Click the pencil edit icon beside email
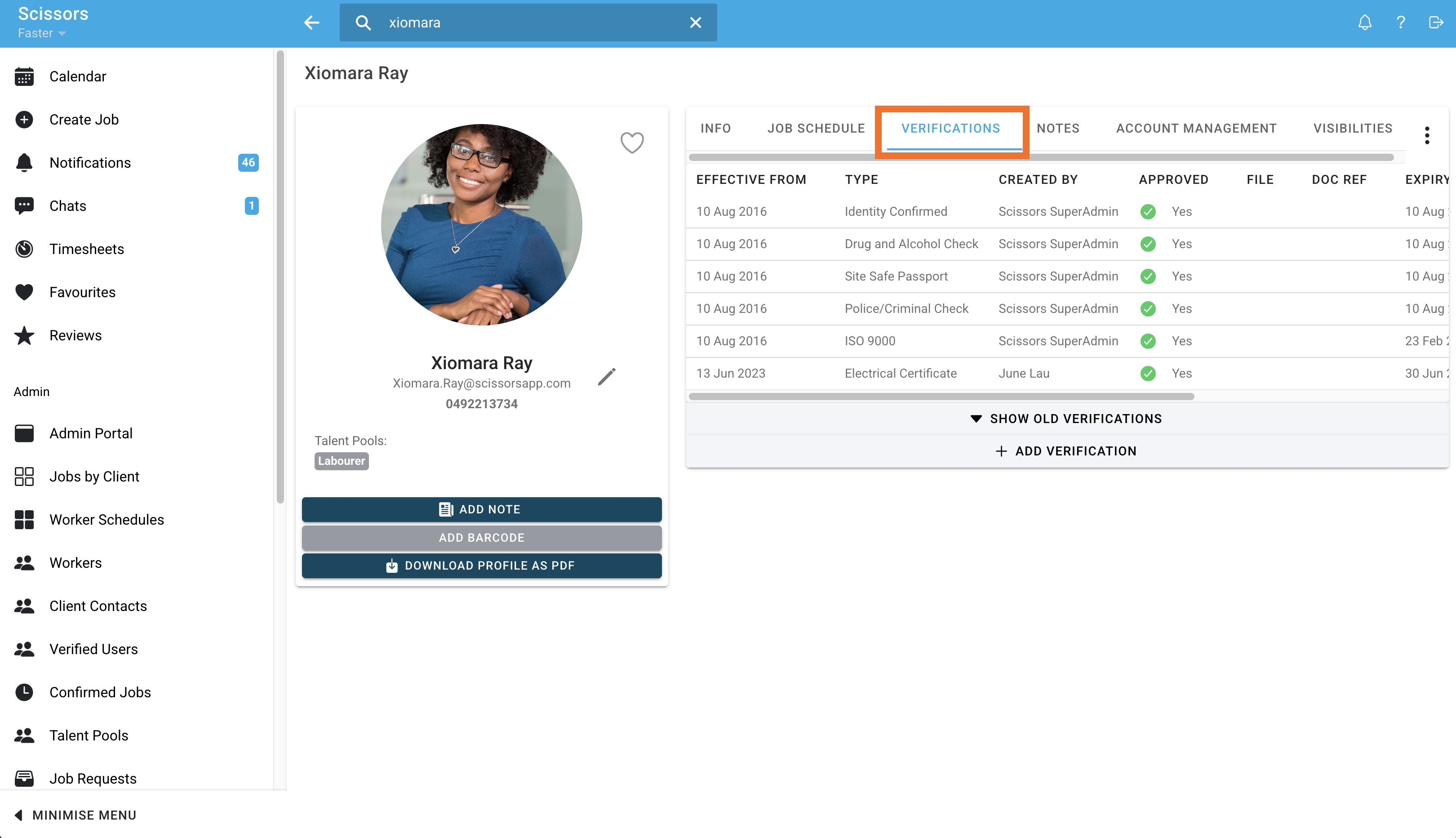 coord(606,377)
